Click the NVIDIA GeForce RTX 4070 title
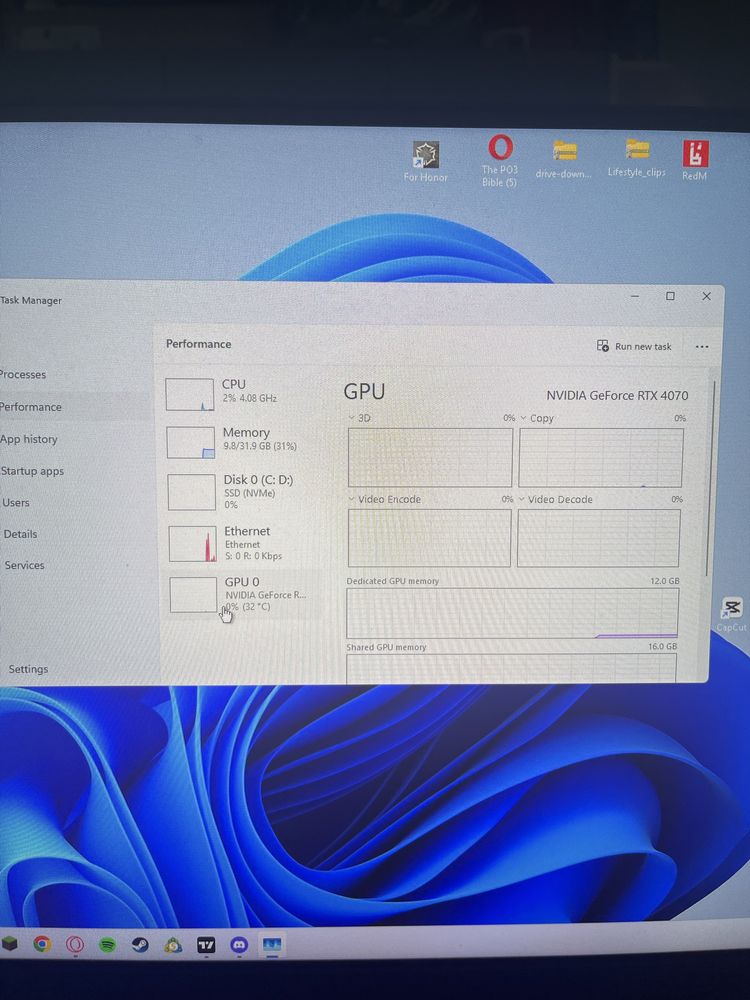This screenshot has height=1000, width=750. [x=617, y=395]
